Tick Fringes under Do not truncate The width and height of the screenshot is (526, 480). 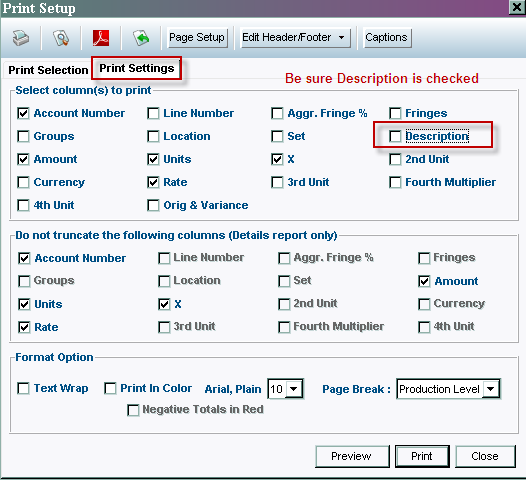(x=424, y=258)
